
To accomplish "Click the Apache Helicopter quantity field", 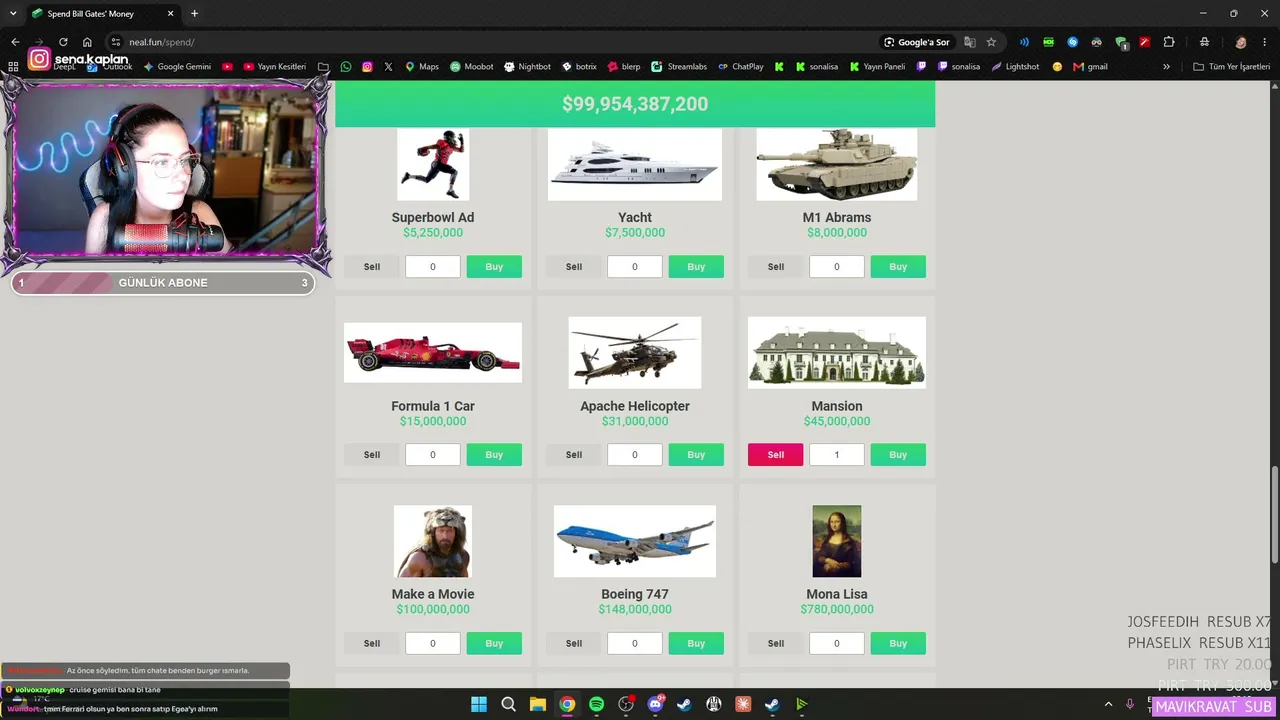I will 635,455.
